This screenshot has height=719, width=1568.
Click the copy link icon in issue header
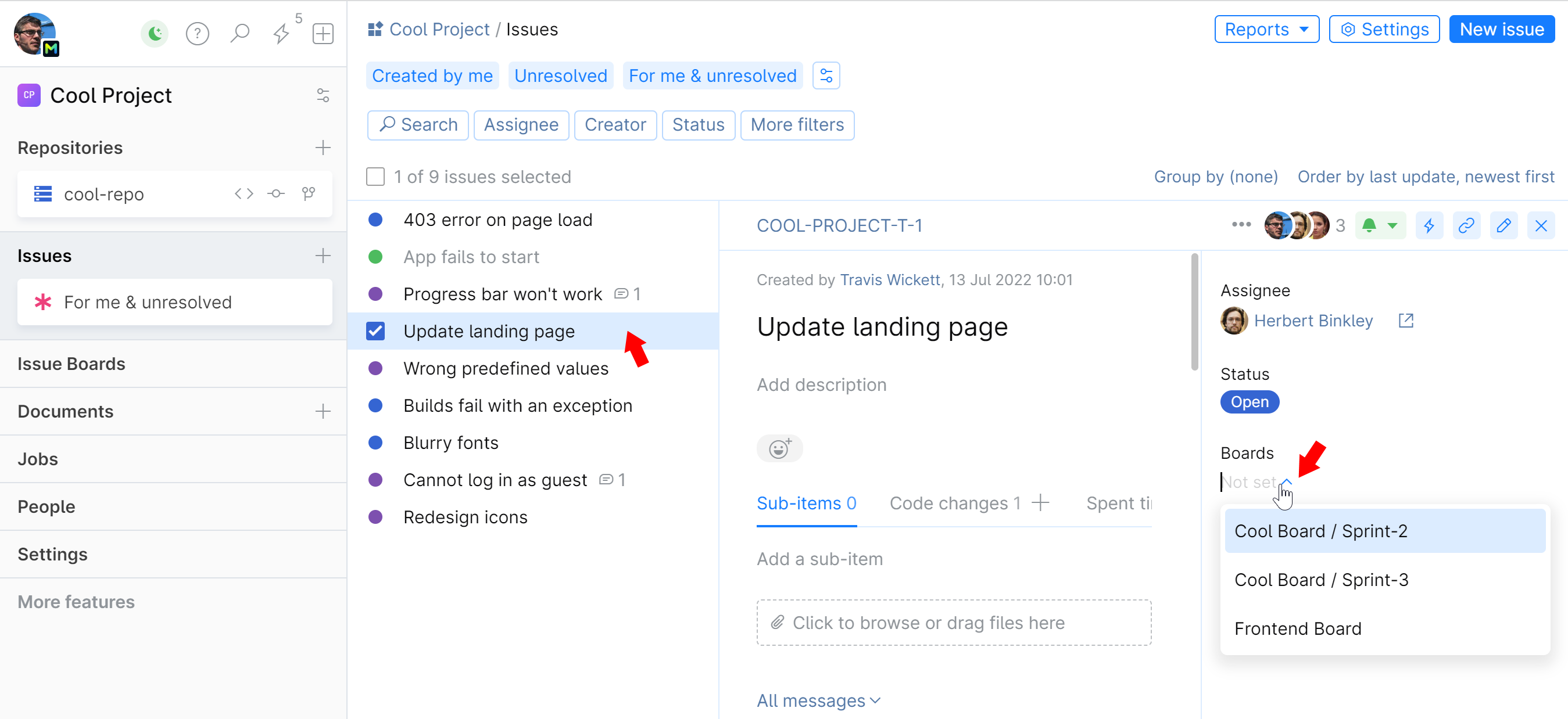pos(1466,226)
